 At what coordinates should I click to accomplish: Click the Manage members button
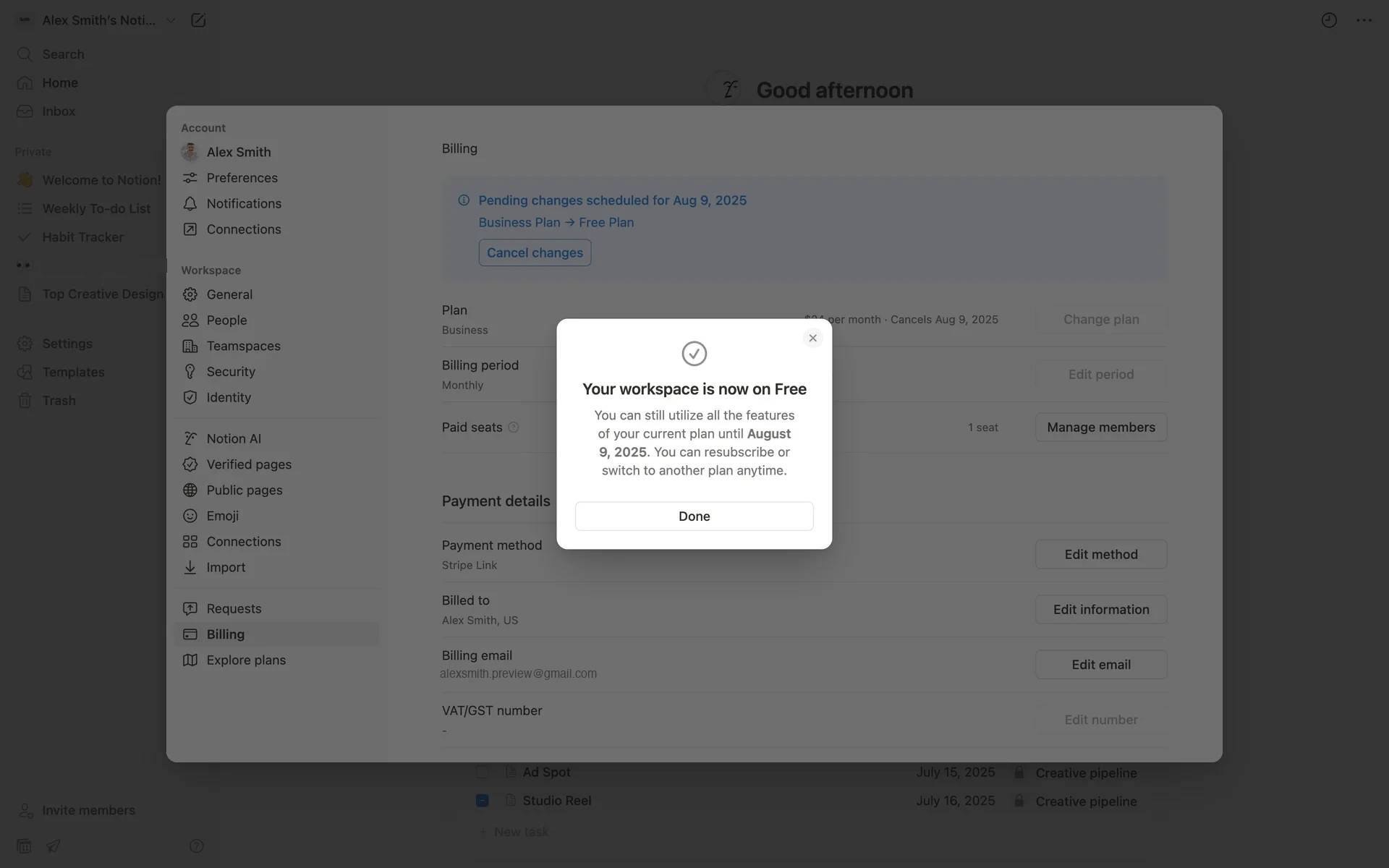pyautogui.click(x=1100, y=427)
